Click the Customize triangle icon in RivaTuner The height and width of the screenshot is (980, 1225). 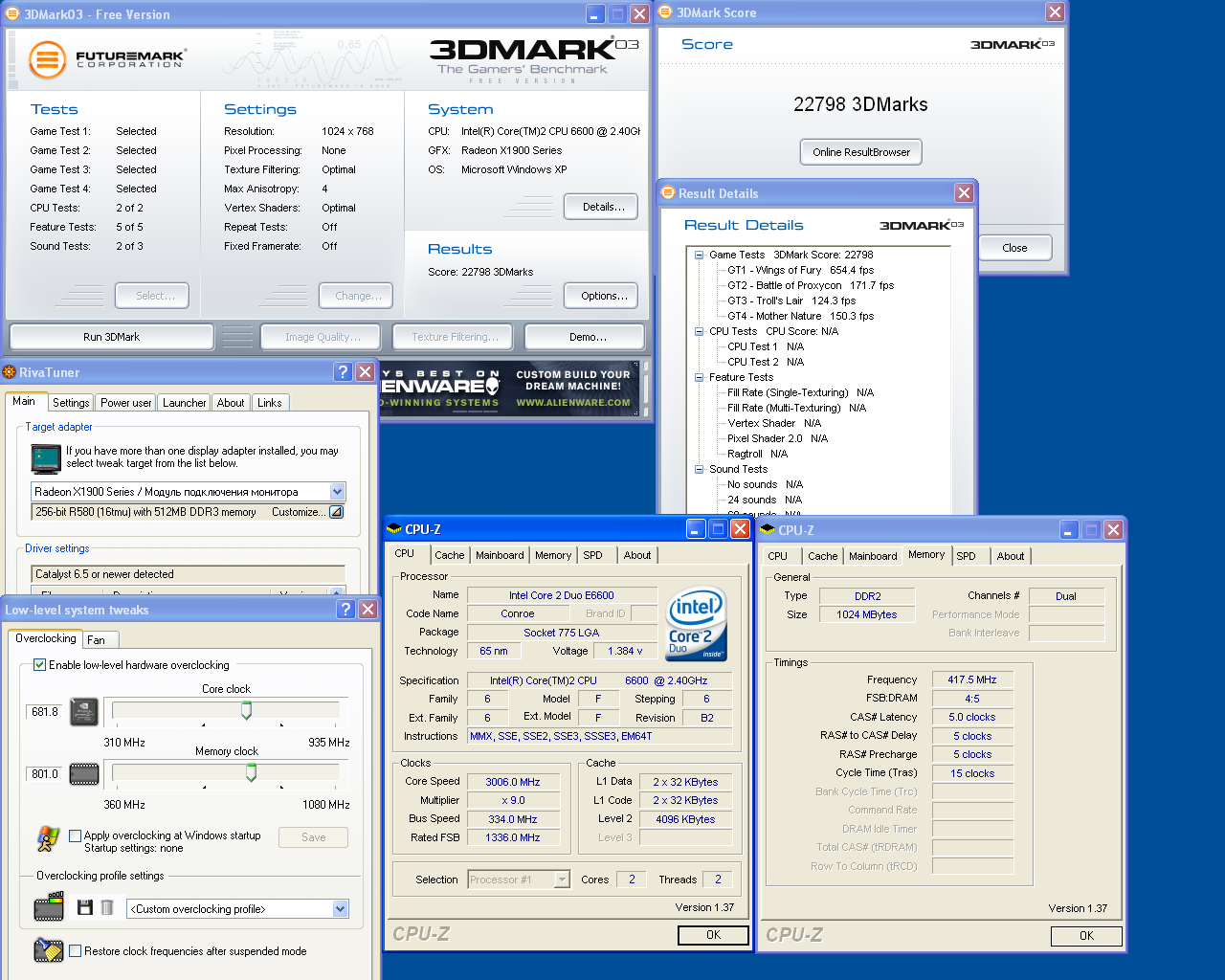click(x=336, y=512)
